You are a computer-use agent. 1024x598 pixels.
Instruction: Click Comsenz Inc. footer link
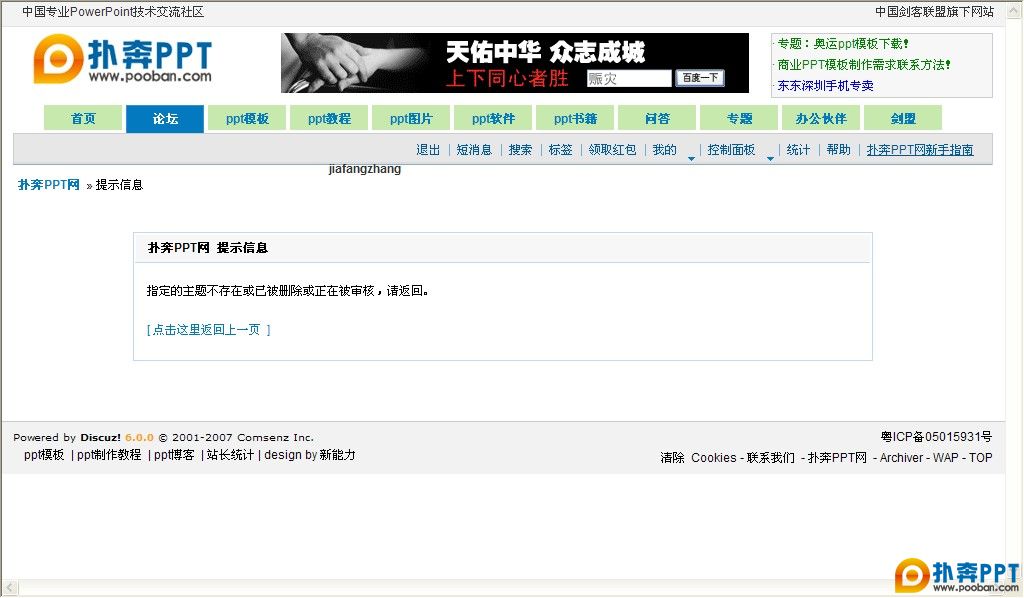275,437
